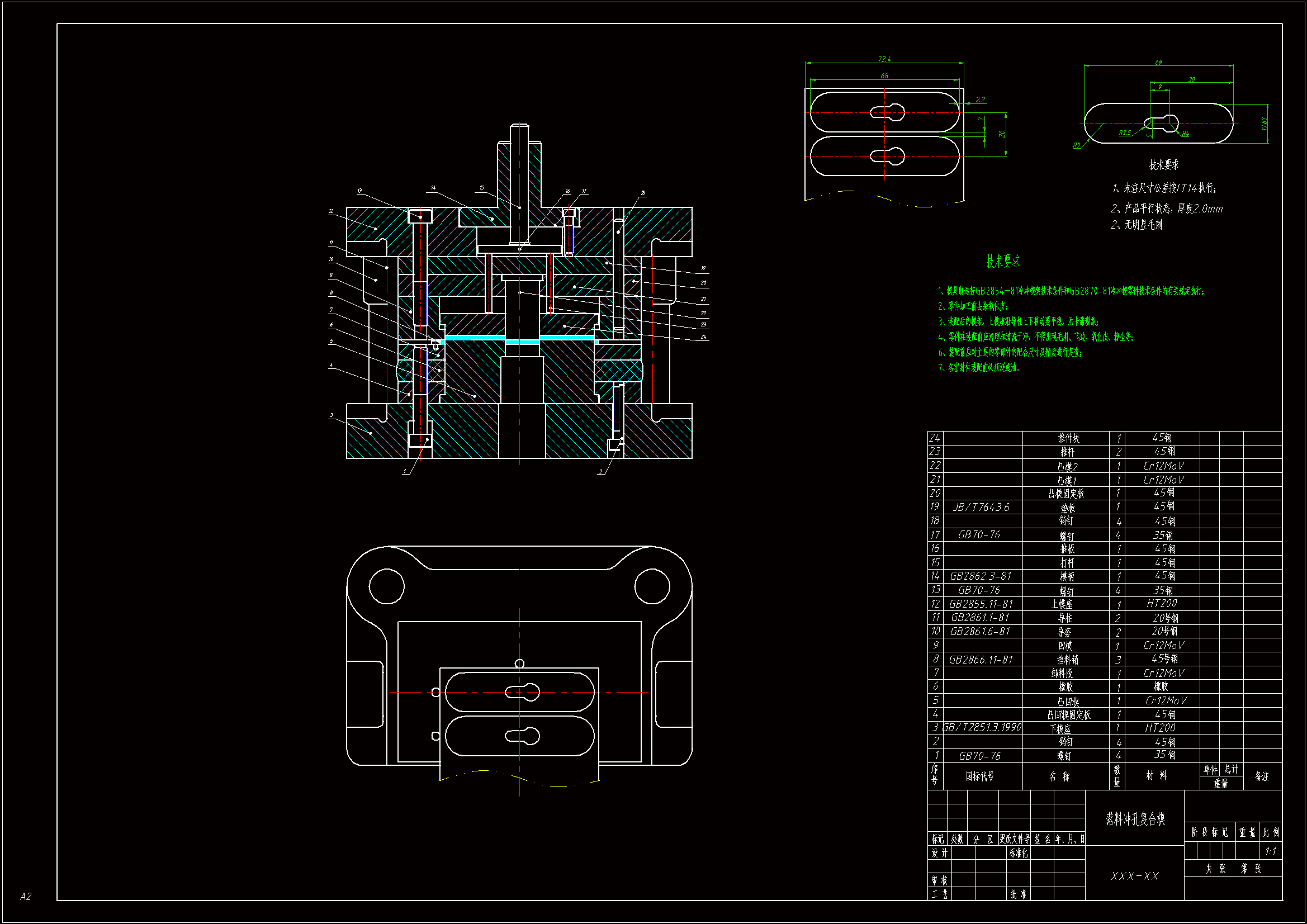Viewport: 1307px width, 924px height.
Task: Select the top-left guide hole circle in plan view
Action: pyautogui.click(x=386, y=586)
